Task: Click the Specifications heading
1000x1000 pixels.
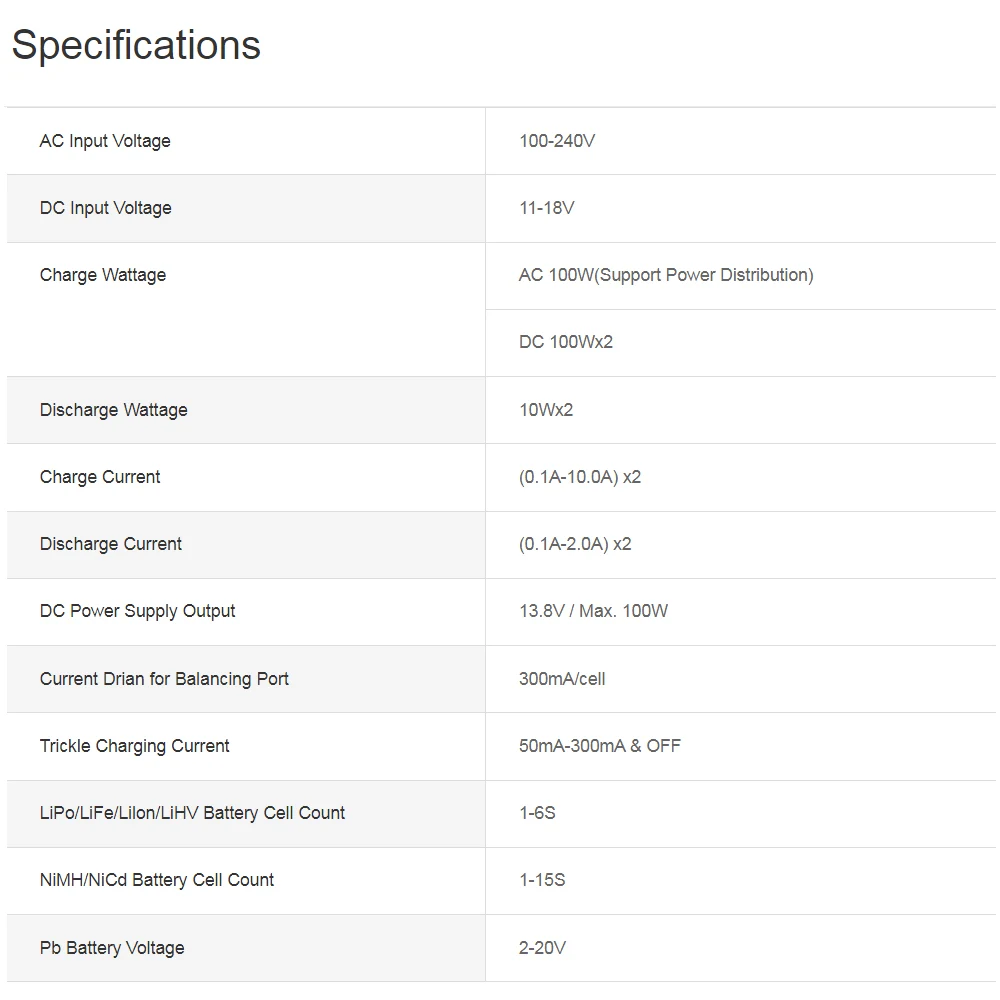Action: click(136, 46)
